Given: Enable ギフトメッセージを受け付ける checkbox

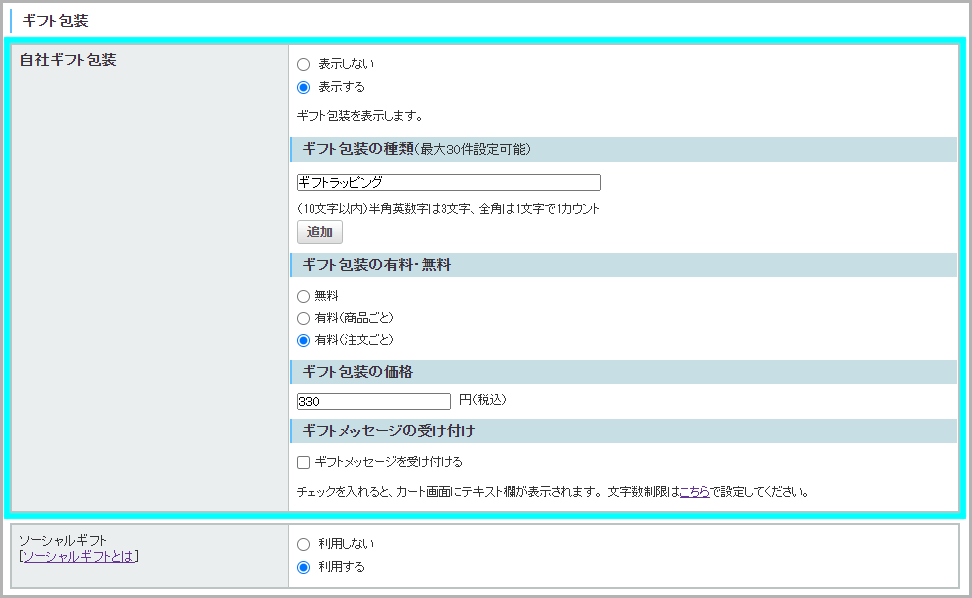Looking at the screenshot, I should coord(303,462).
